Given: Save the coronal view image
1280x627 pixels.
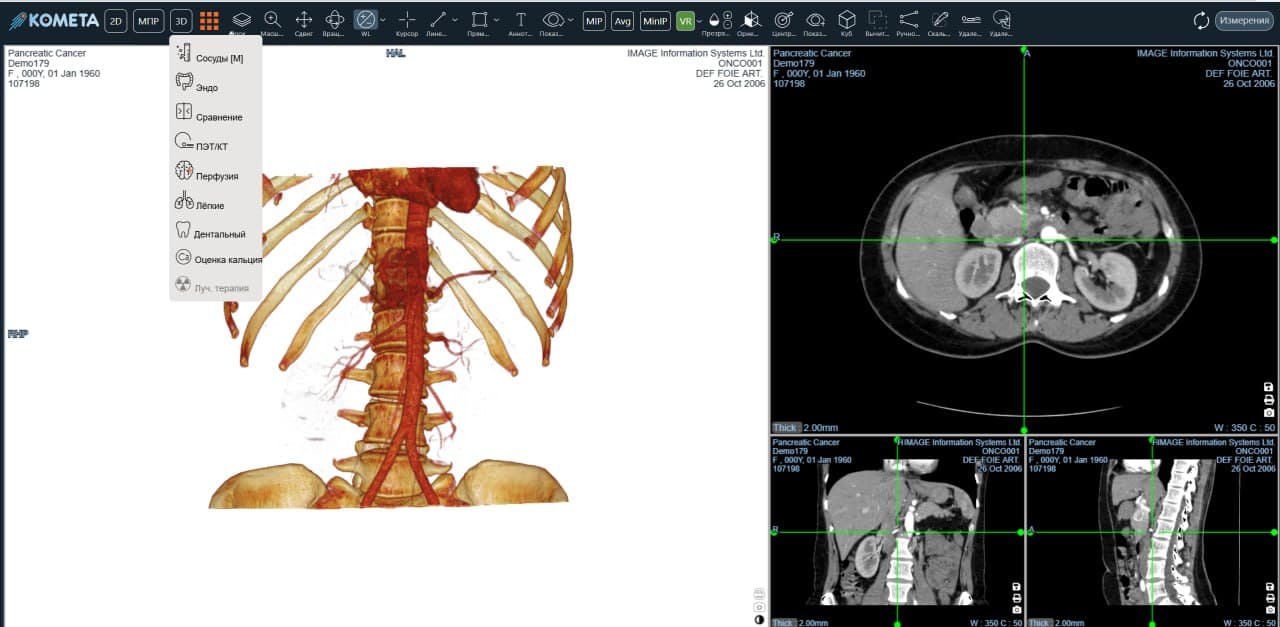Looking at the screenshot, I should pos(1016,586).
